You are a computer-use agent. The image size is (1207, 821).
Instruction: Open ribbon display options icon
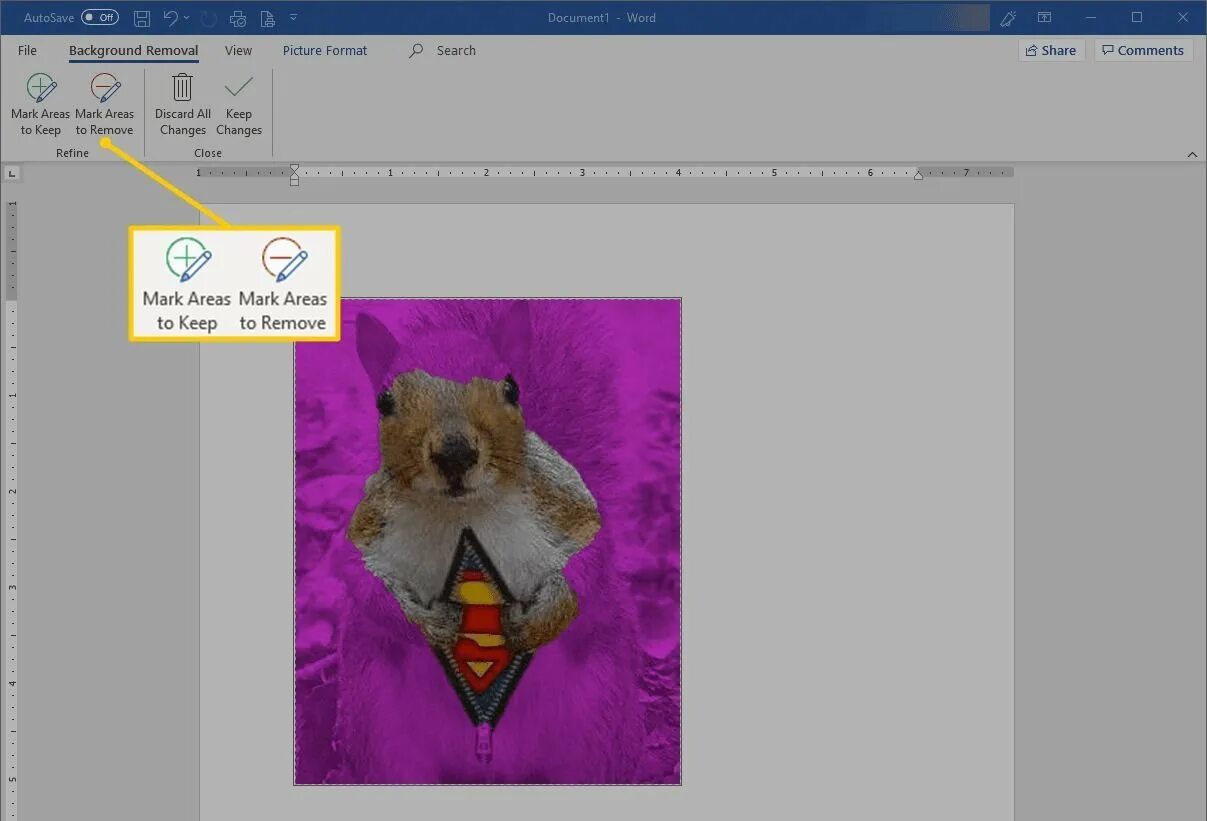tap(1044, 18)
